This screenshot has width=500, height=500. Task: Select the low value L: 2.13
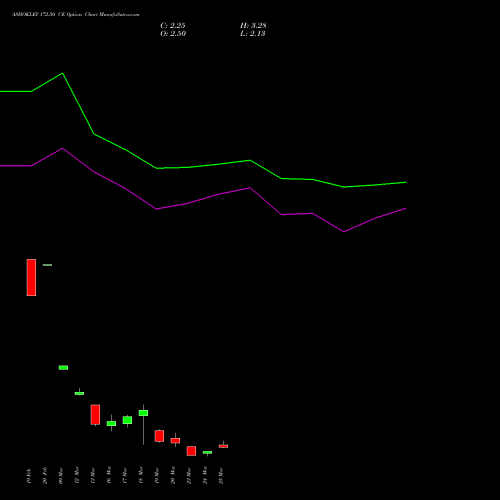point(253,34)
